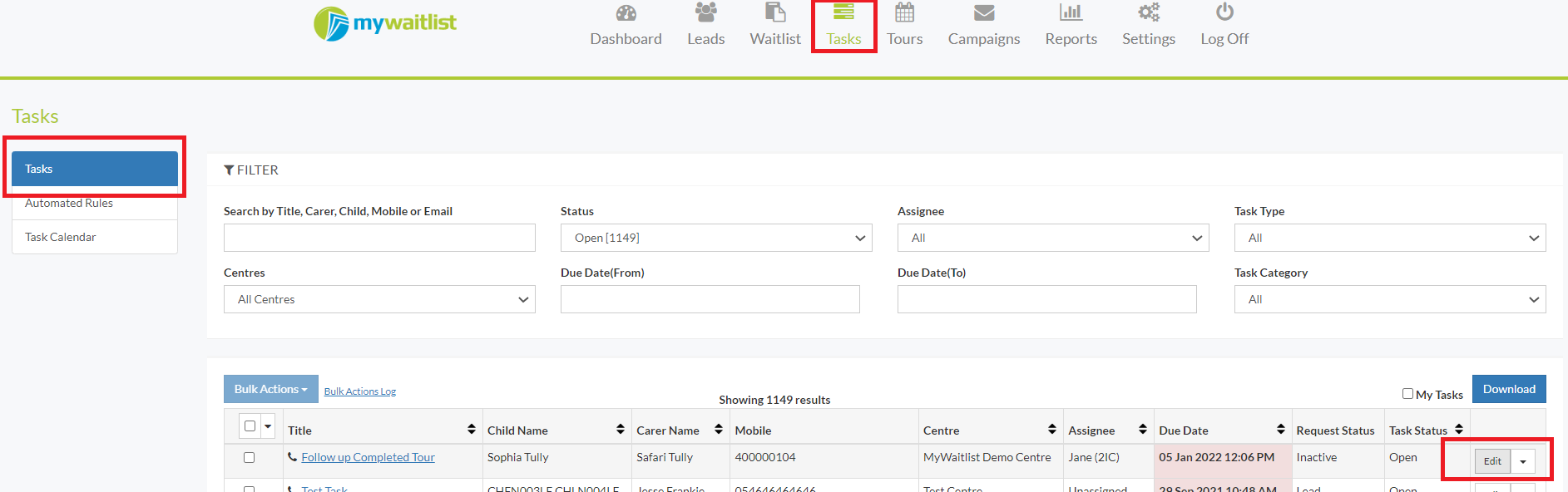Open the Task Category dropdown
Image resolution: width=1568 pixels, height=492 pixels.
coord(1390,299)
